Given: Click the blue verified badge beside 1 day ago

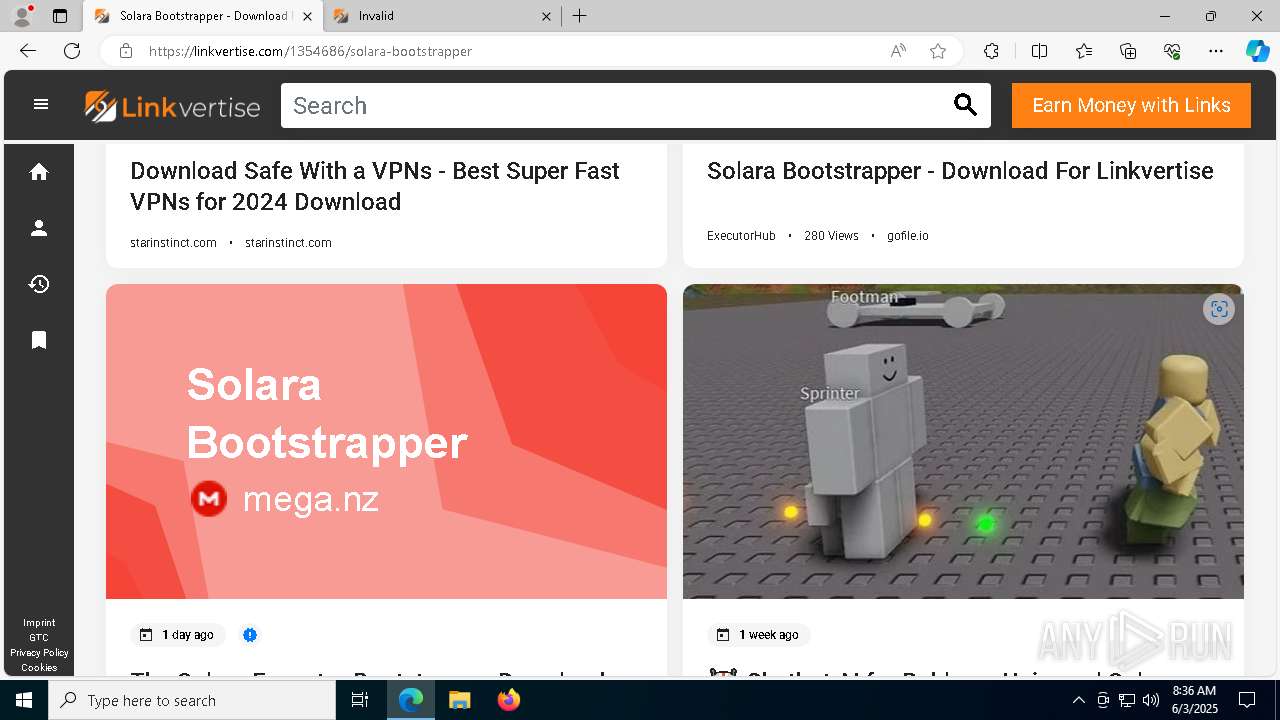Looking at the screenshot, I should point(250,635).
